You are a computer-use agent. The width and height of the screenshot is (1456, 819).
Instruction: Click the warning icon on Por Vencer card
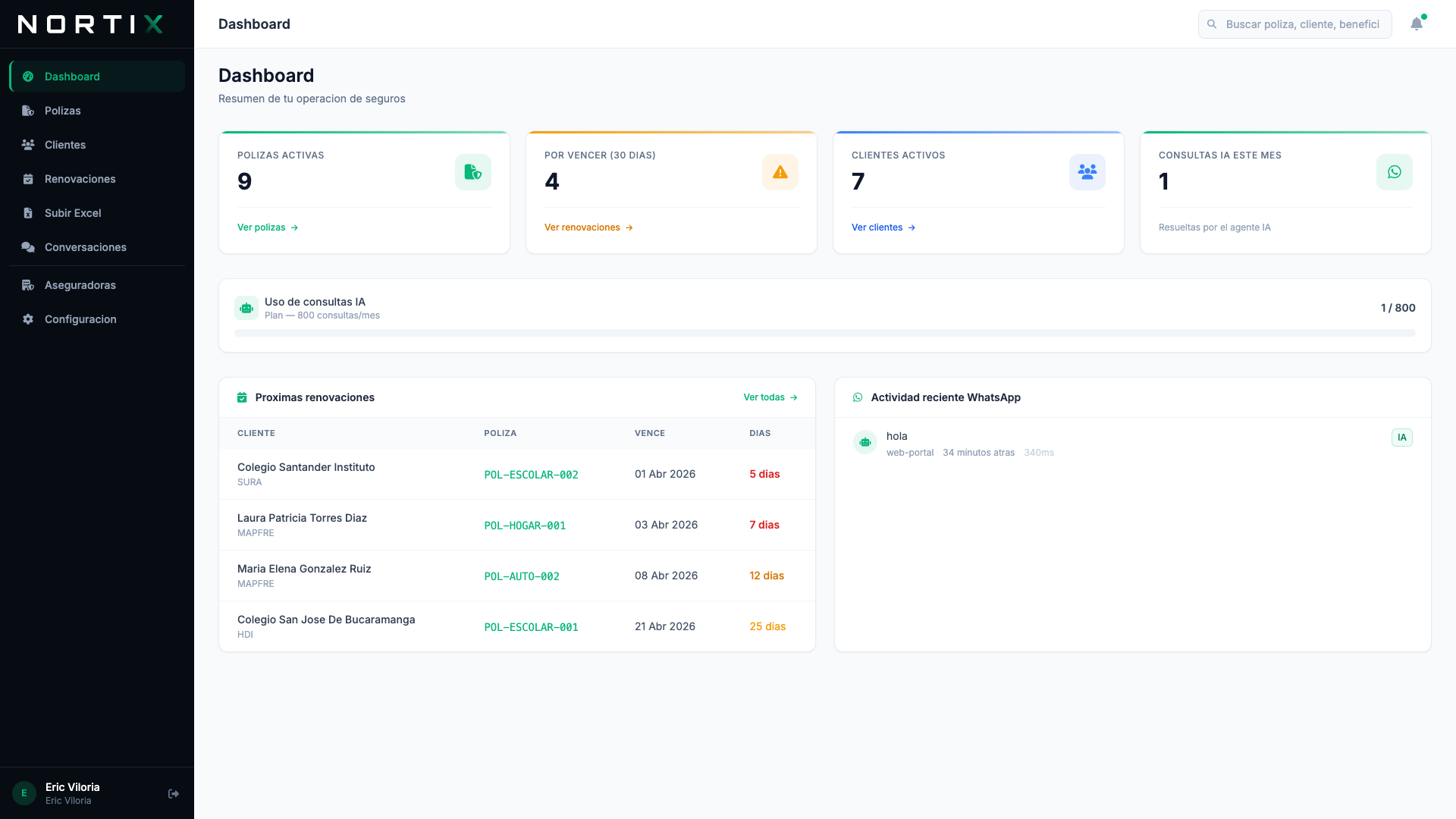tap(780, 171)
